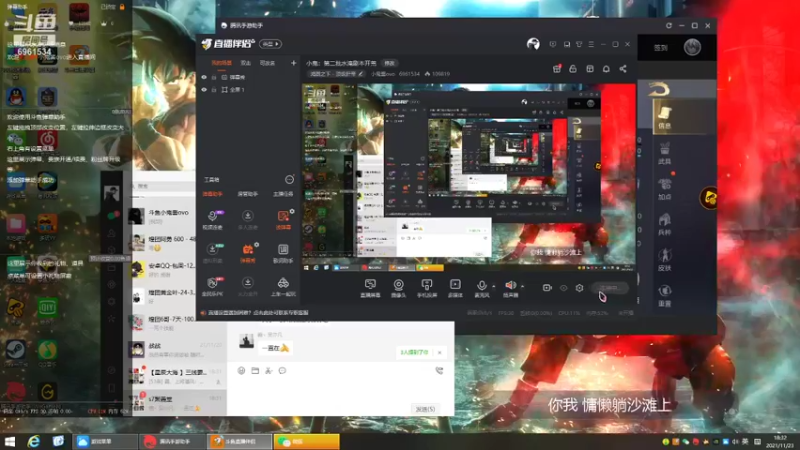Add a live screen capture source
Viewport: 800px width, 450px height.
coord(370,288)
